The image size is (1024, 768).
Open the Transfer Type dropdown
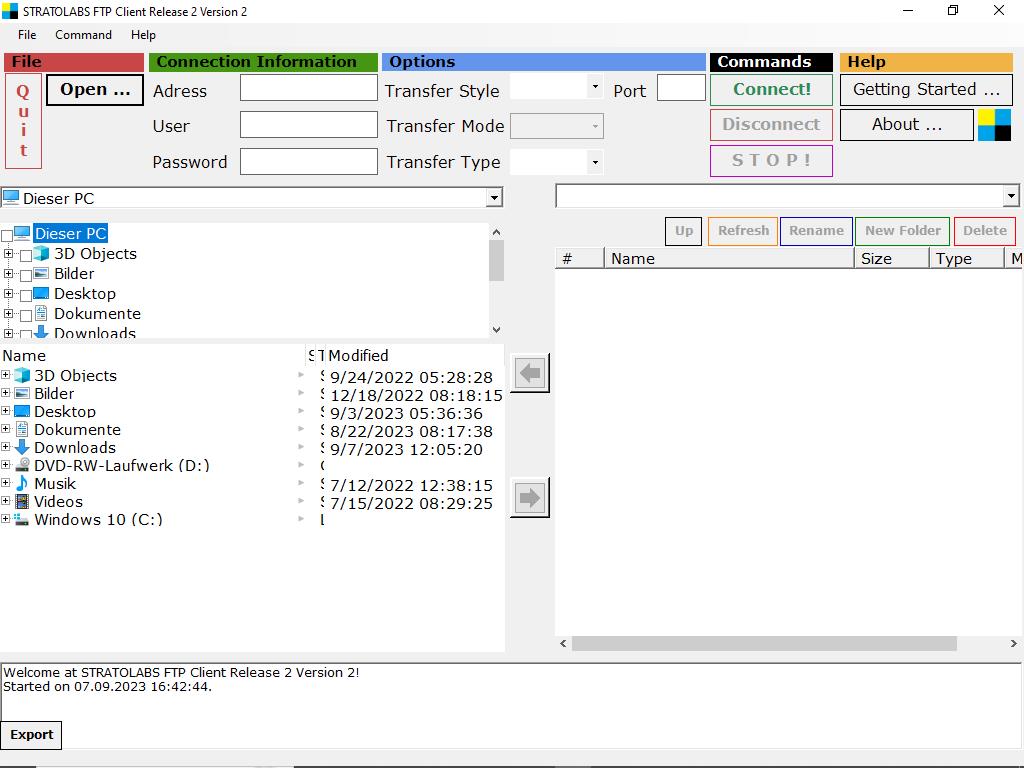(594, 162)
